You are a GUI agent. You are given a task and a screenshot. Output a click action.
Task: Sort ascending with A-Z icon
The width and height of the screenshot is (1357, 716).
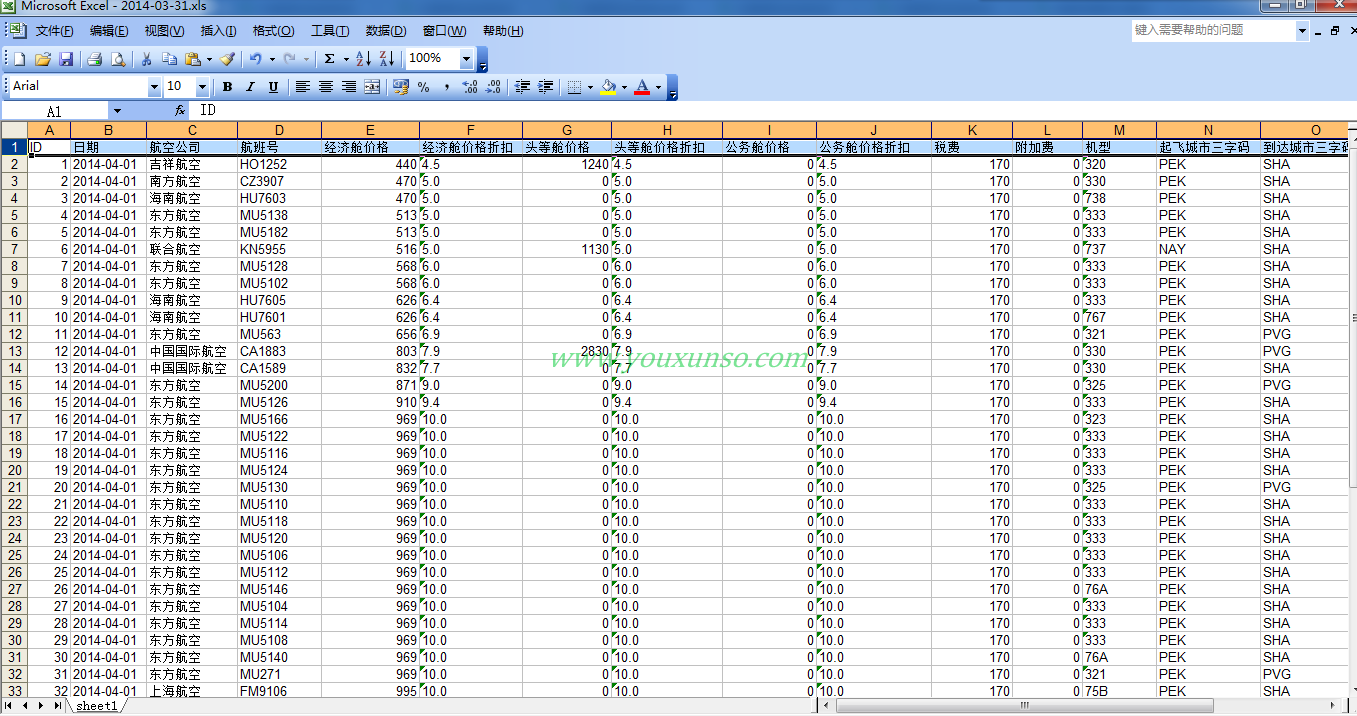point(363,59)
